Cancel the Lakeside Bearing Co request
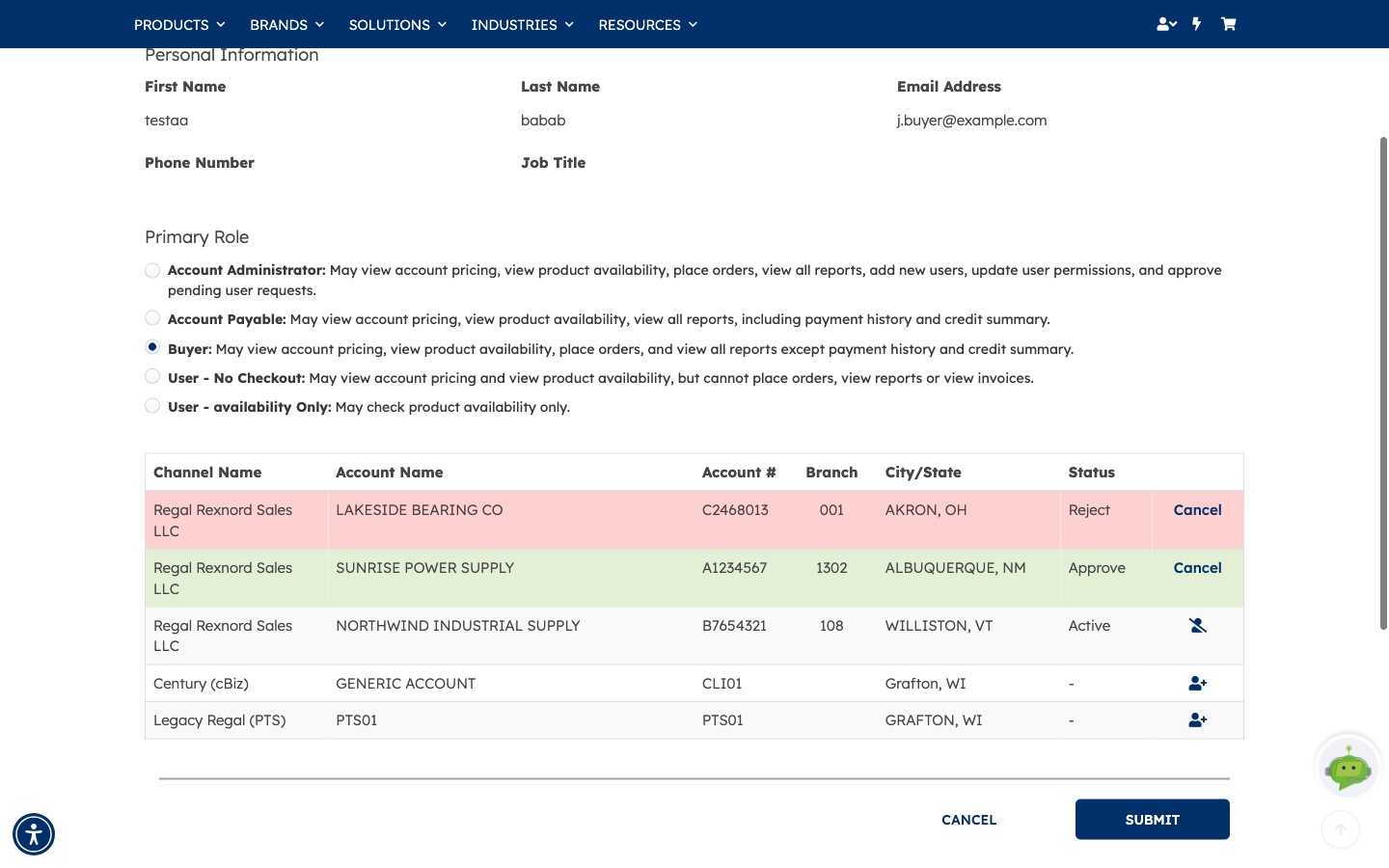Image resolution: width=1389 pixels, height=868 pixels. tap(1197, 510)
